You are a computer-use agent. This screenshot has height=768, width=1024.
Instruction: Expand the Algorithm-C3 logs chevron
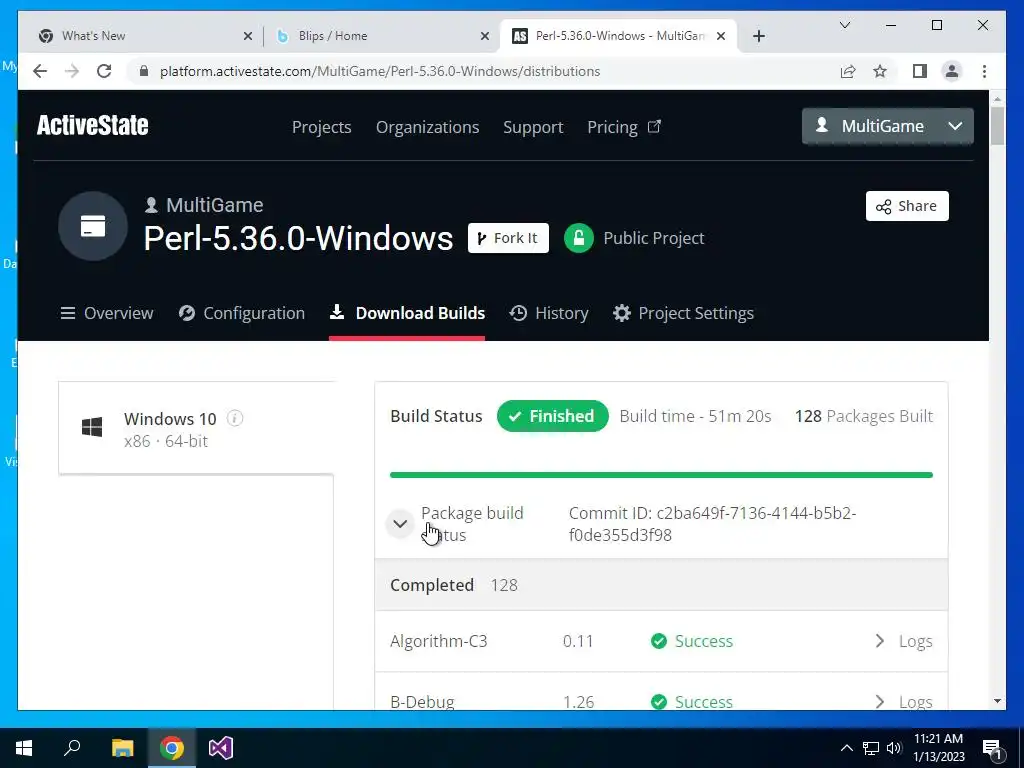880,641
